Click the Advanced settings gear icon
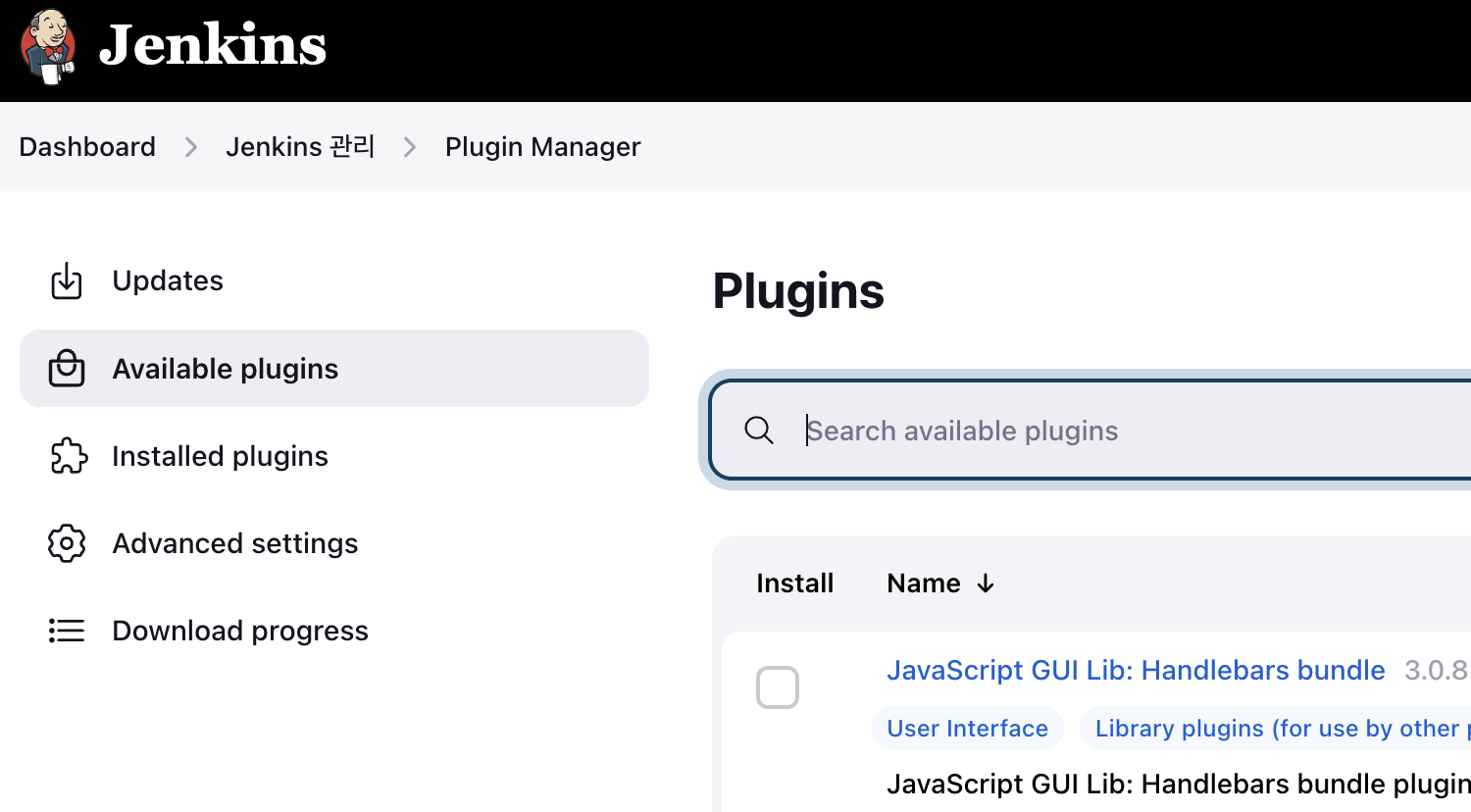The image size is (1471, 812). coord(67,543)
